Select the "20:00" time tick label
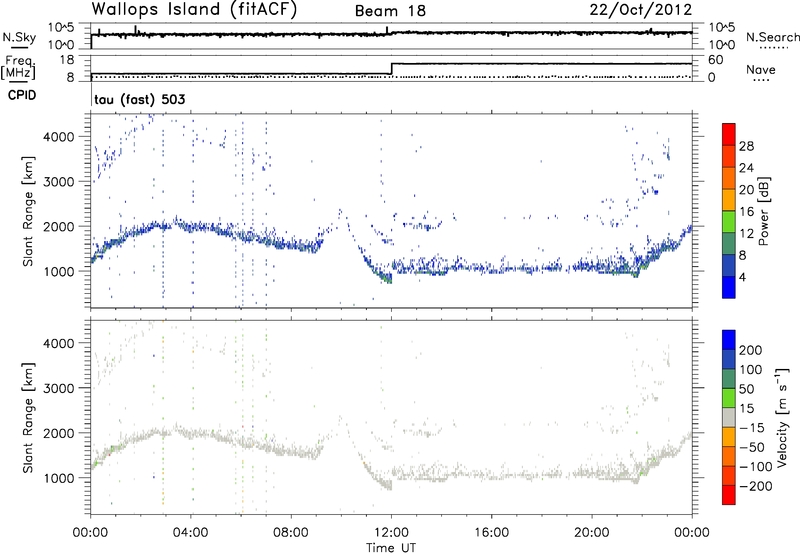 [x=592, y=533]
